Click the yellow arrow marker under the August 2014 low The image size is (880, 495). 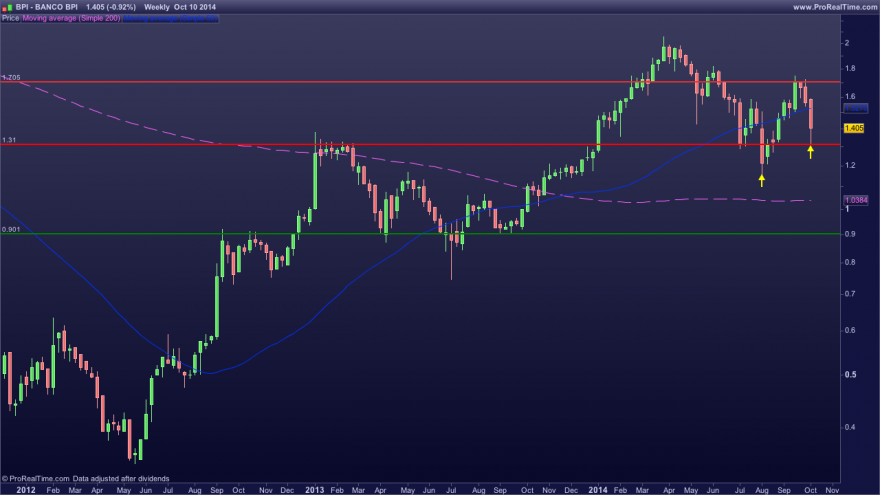(x=762, y=180)
